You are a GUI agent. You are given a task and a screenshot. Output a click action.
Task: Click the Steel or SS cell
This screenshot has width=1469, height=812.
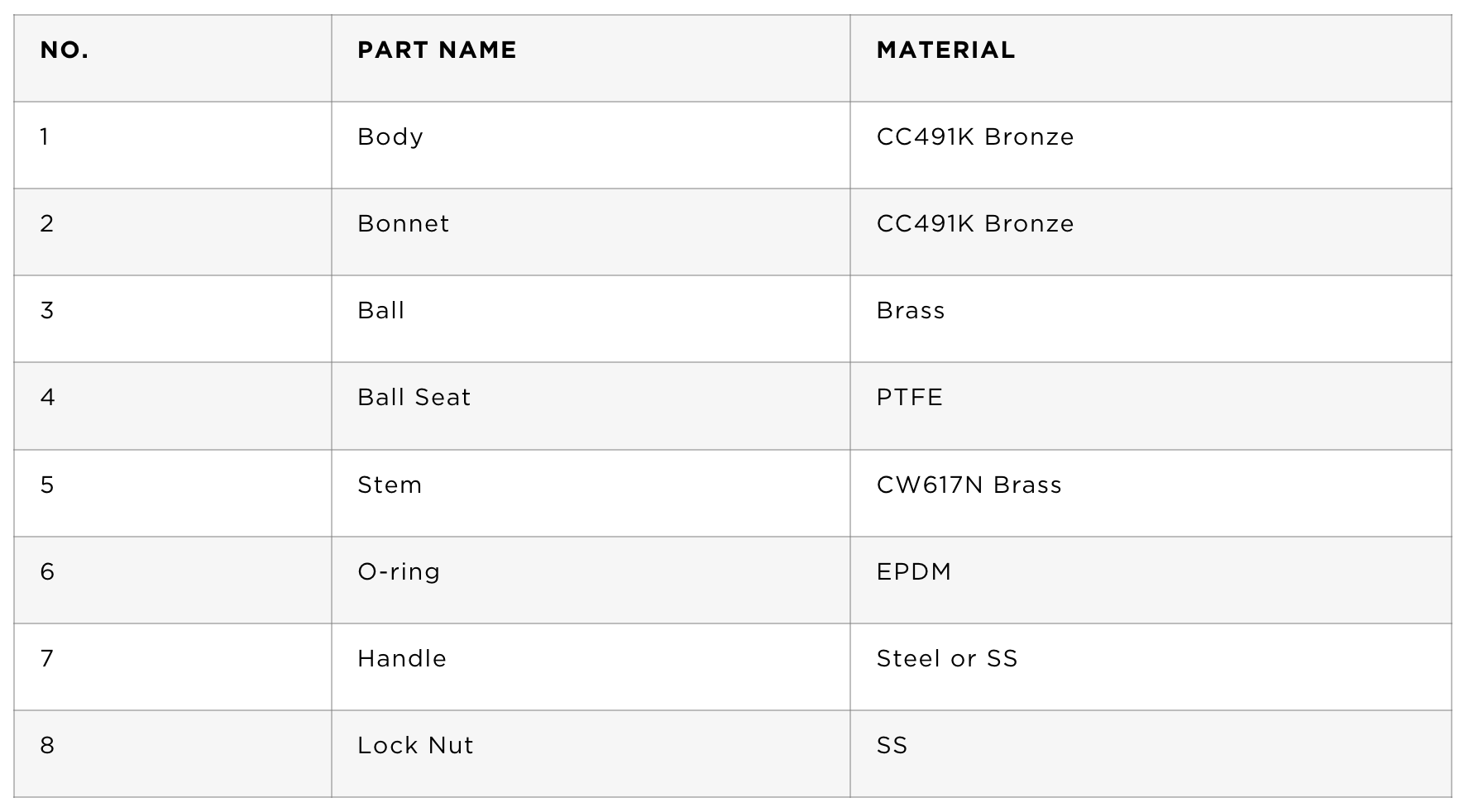tap(1151, 667)
